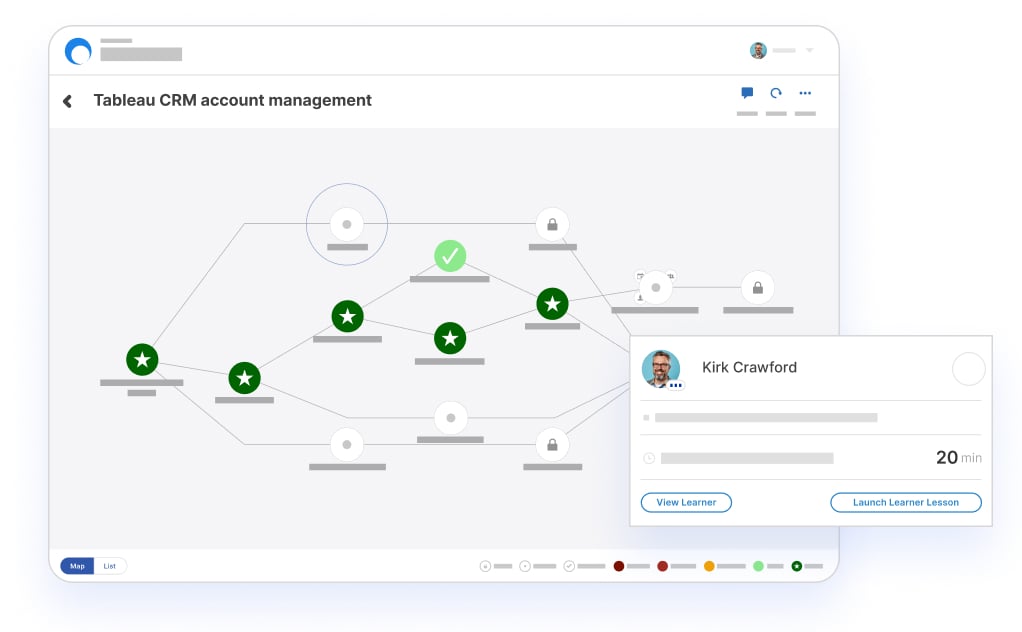Select the leftmost dark green star node

click(142, 359)
